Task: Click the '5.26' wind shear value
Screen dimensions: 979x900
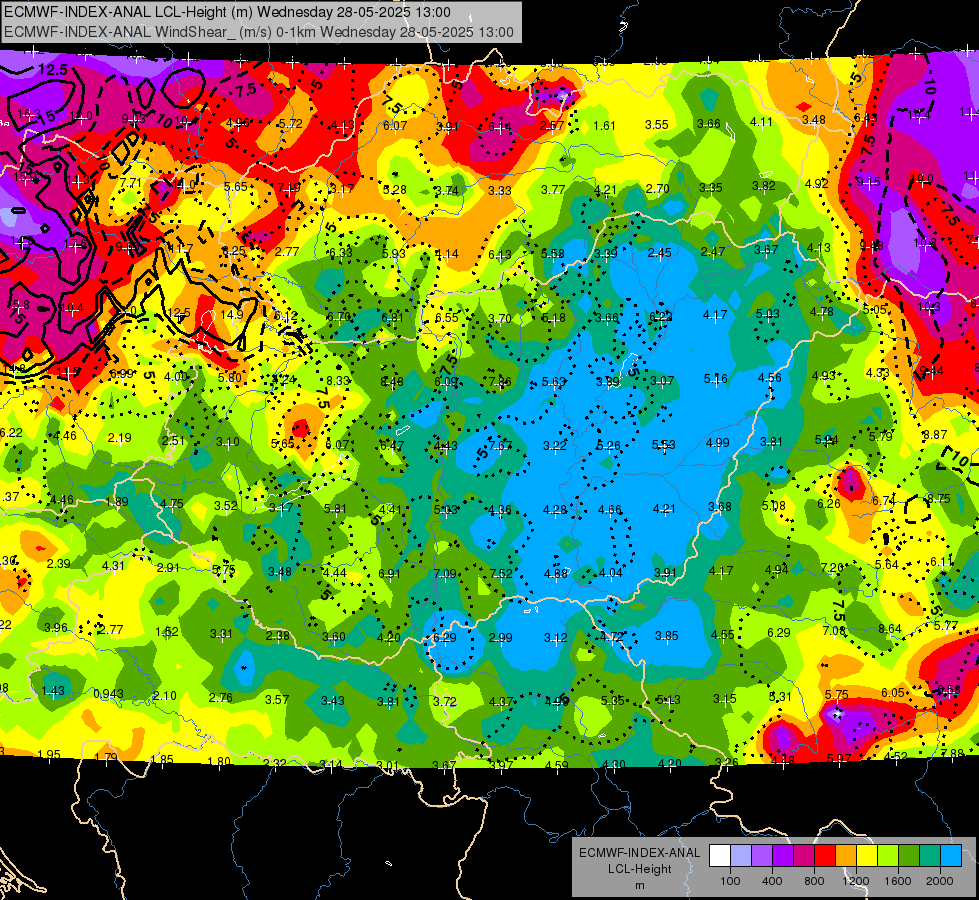Action: pos(609,445)
